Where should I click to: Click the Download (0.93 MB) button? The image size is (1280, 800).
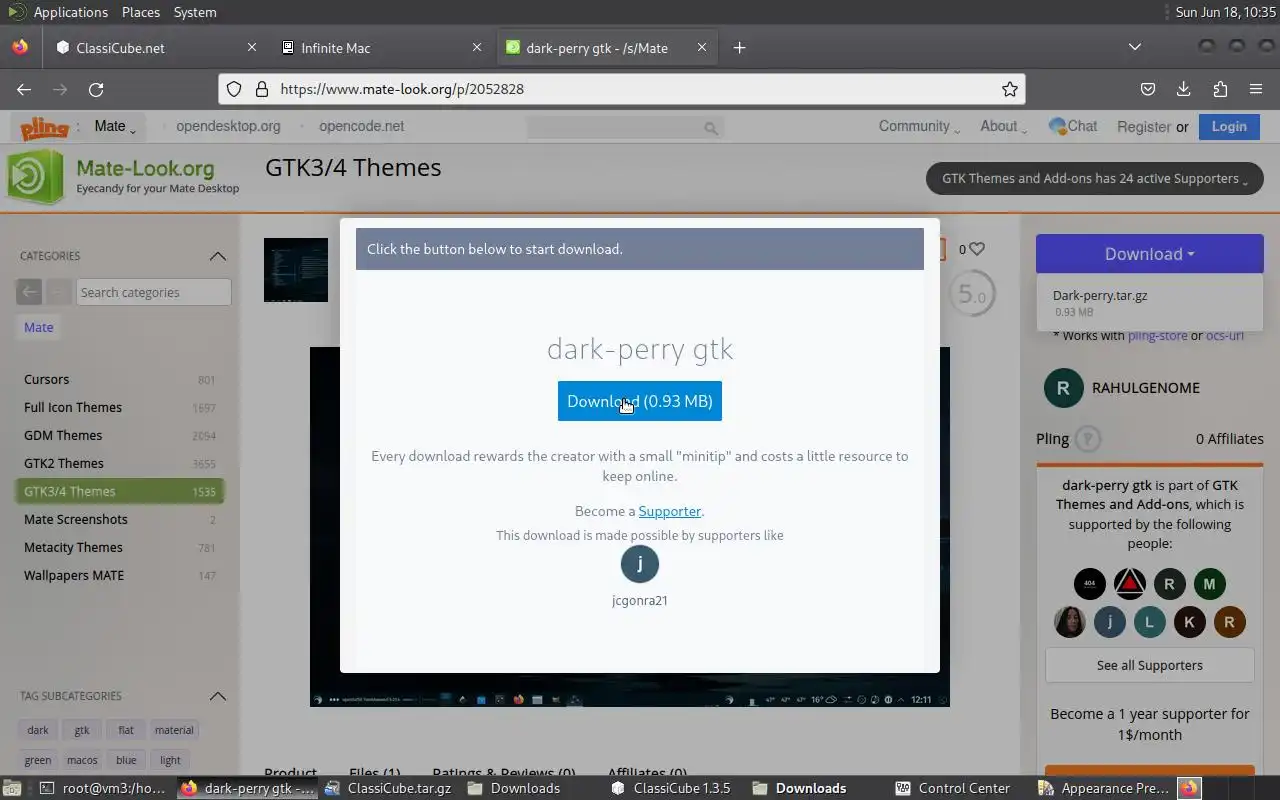pyautogui.click(x=640, y=401)
